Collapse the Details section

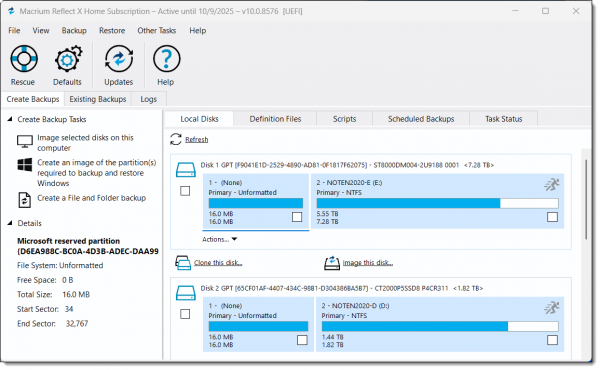click(10, 223)
